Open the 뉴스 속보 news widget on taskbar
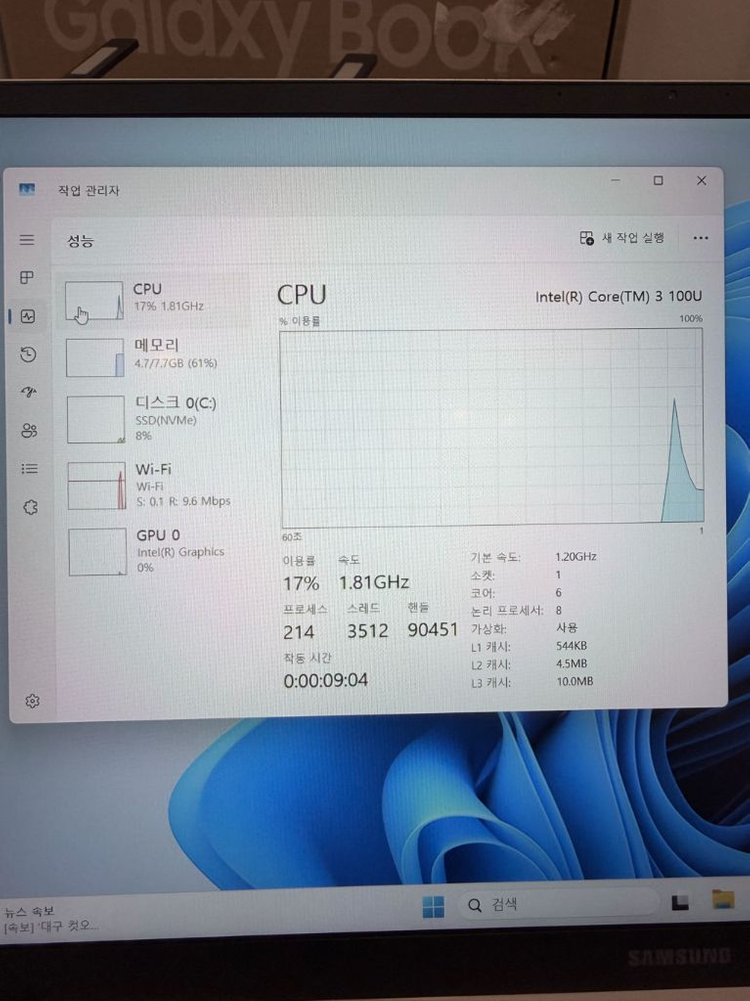Screen dimensions: 750x1001 (51, 919)
